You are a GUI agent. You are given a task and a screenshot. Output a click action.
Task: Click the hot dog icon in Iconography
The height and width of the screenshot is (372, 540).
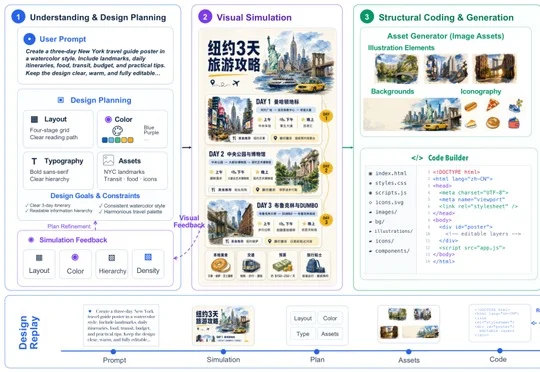coord(470,106)
